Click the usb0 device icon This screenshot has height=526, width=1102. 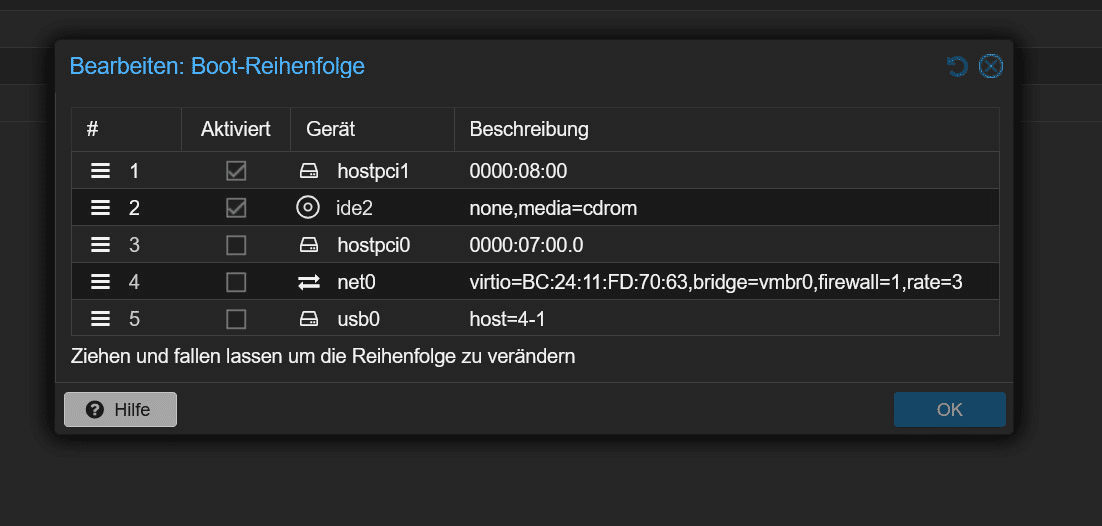point(308,319)
